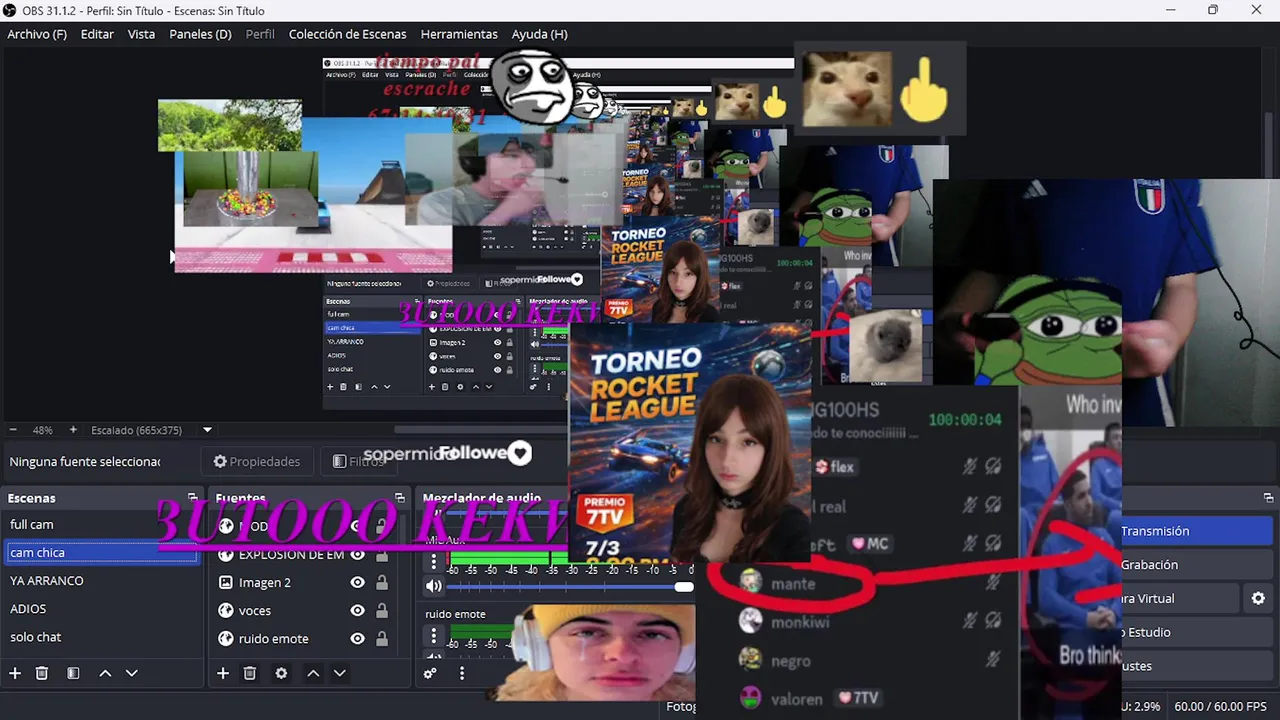Move source down in Fuentes toolbar
1280x720 pixels.
click(x=339, y=673)
